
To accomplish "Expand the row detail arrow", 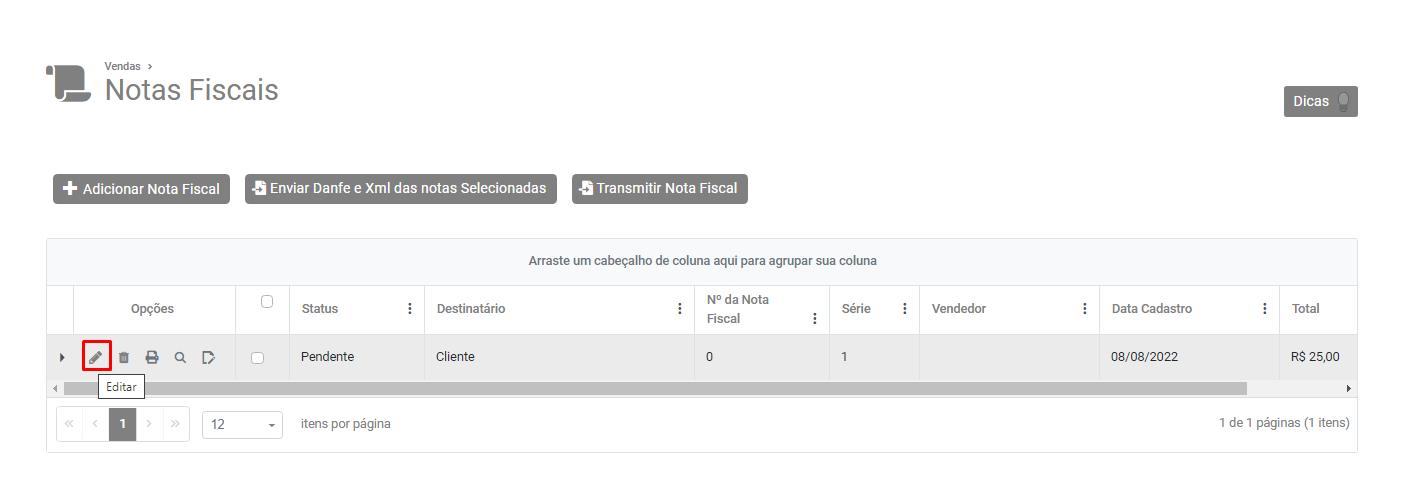I will click(x=62, y=357).
